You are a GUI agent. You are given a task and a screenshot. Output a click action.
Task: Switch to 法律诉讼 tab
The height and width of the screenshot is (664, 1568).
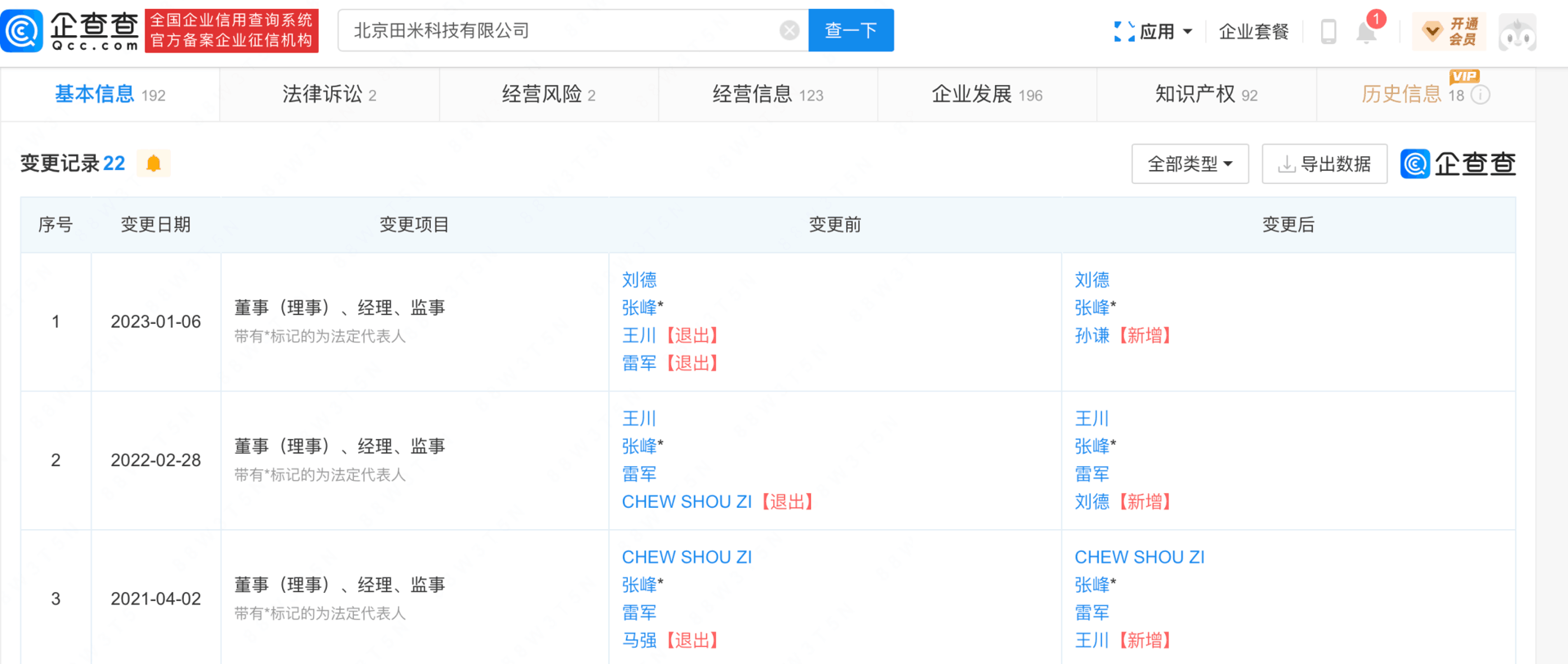[x=329, y=95]
